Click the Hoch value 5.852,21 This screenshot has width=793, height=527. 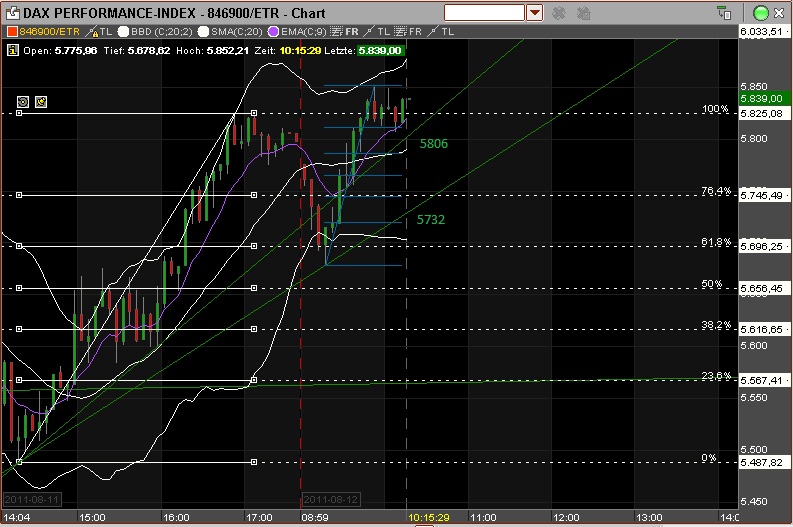[x=228, y=51]
